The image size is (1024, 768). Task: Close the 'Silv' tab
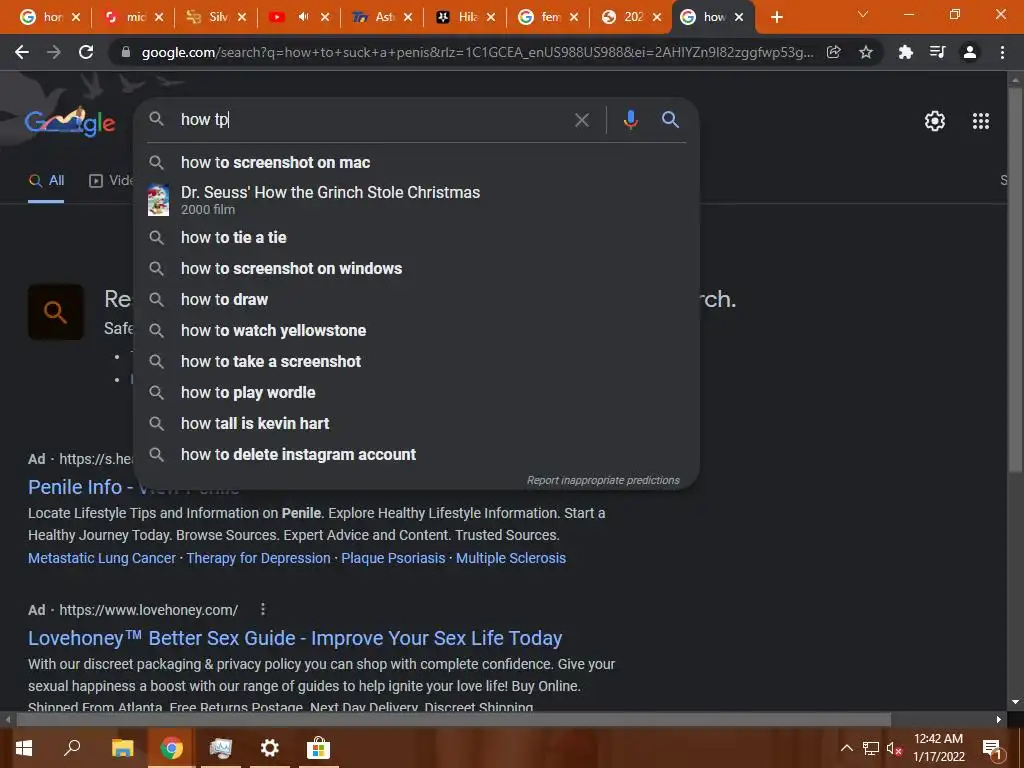[x=242, y=17]
